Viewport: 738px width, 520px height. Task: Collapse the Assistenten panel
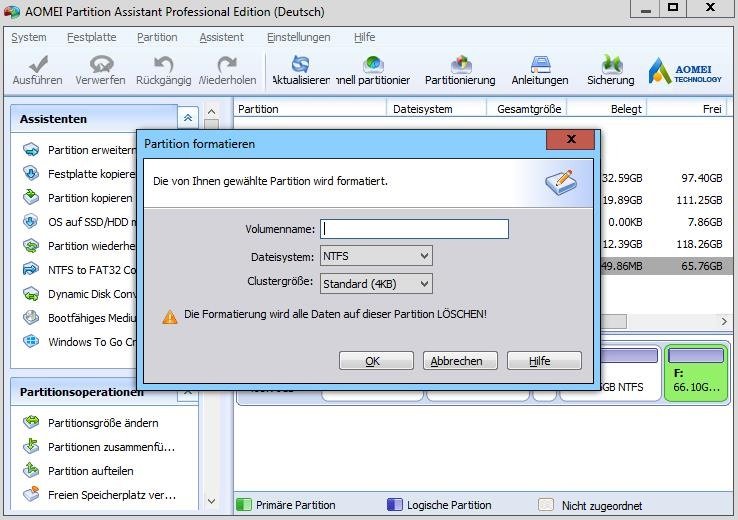coord(188,118)
